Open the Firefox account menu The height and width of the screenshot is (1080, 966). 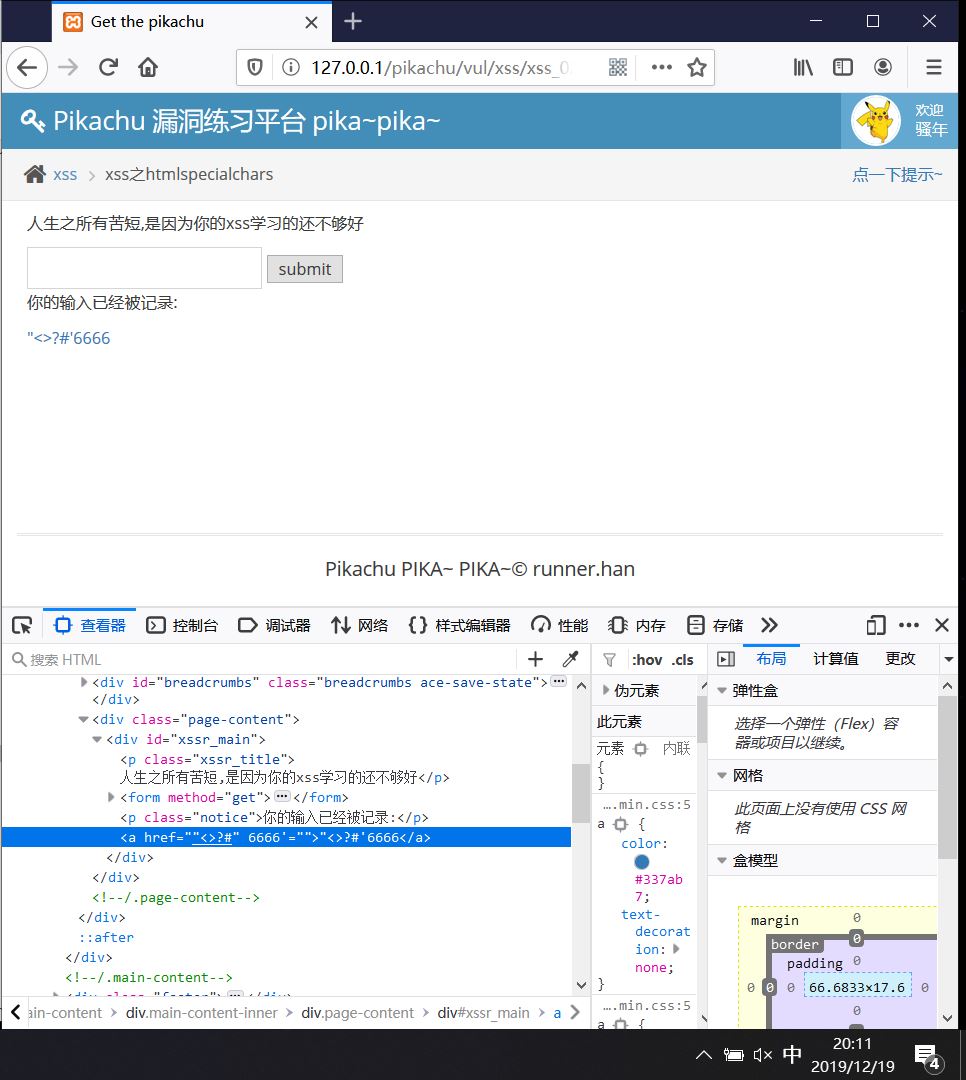click(883, 68)
